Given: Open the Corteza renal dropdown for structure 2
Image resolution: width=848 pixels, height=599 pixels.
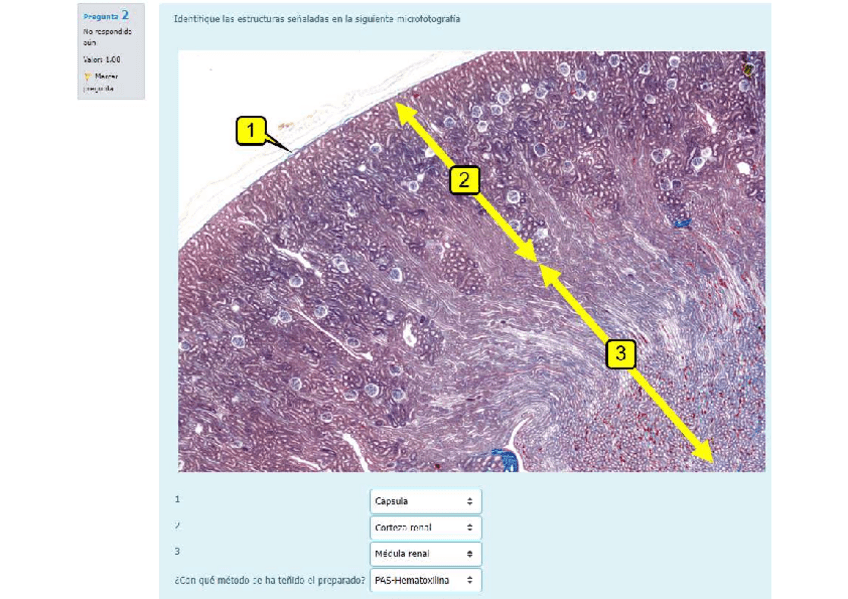Looking at the screenshot, I should click(426, 528).
